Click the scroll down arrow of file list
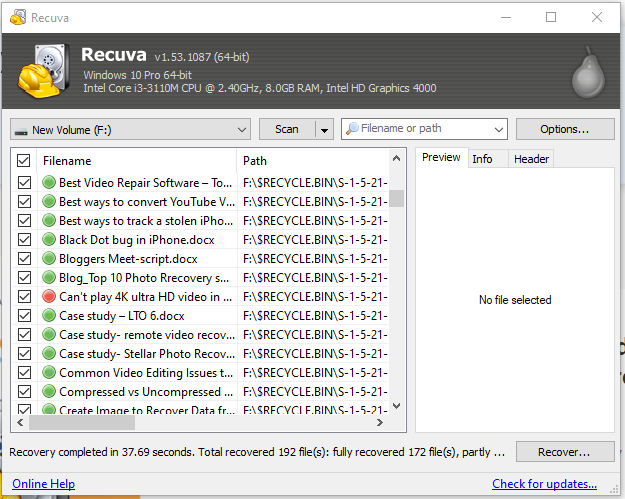 (396, 406)
